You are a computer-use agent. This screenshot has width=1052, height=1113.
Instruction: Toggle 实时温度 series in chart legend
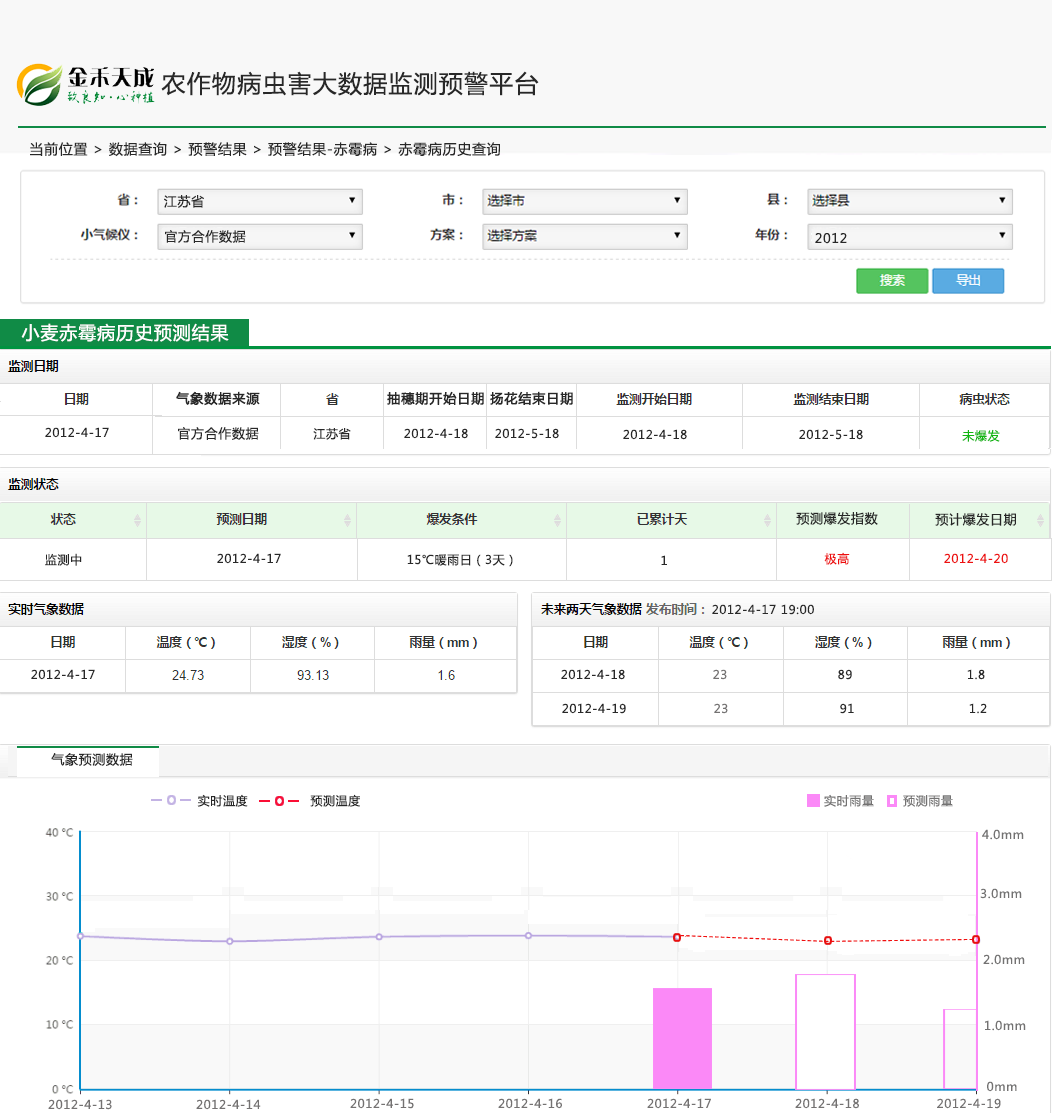(x=199, y=801)
